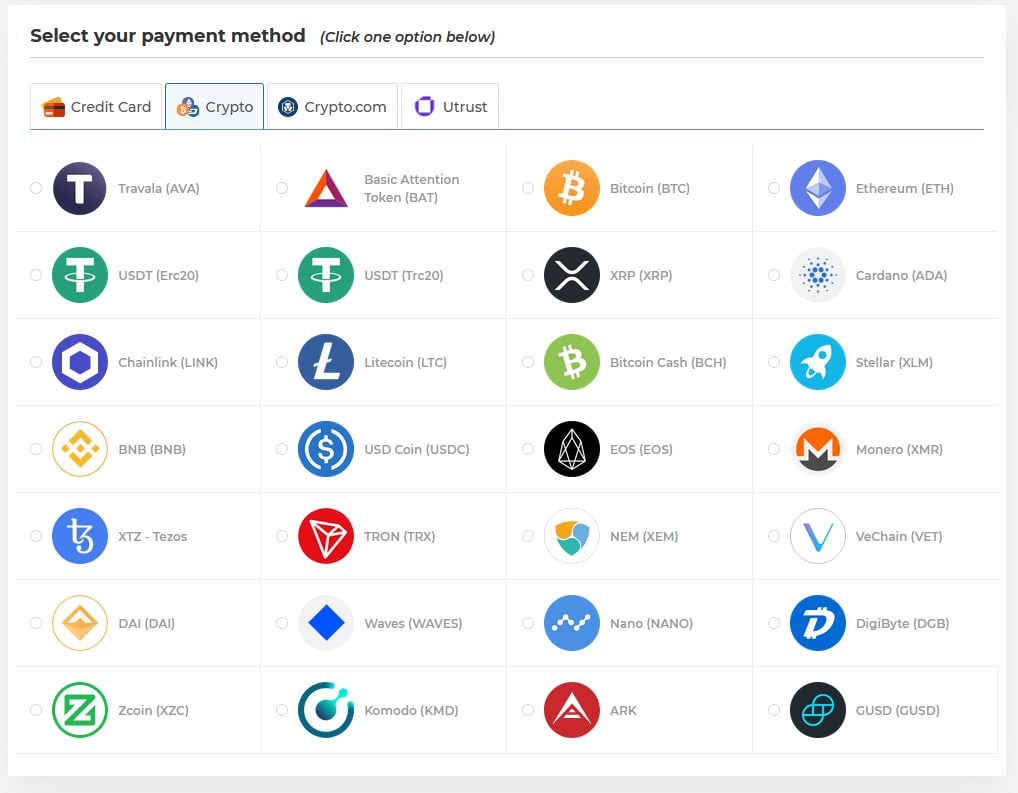Click the Travala (AVA) coin icon
This screenshot has height=793, width=1018.
[x=80, y=188]
